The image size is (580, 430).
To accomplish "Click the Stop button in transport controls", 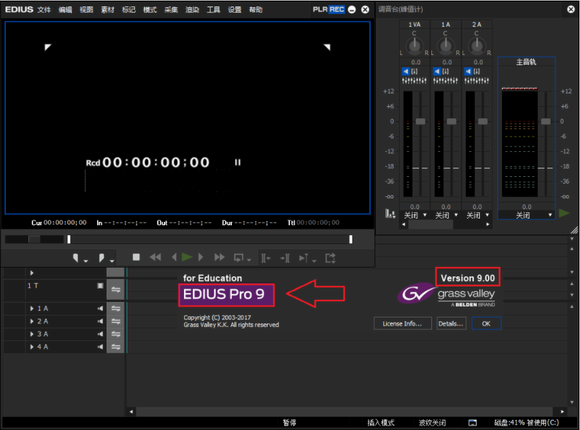I will 136,257.
